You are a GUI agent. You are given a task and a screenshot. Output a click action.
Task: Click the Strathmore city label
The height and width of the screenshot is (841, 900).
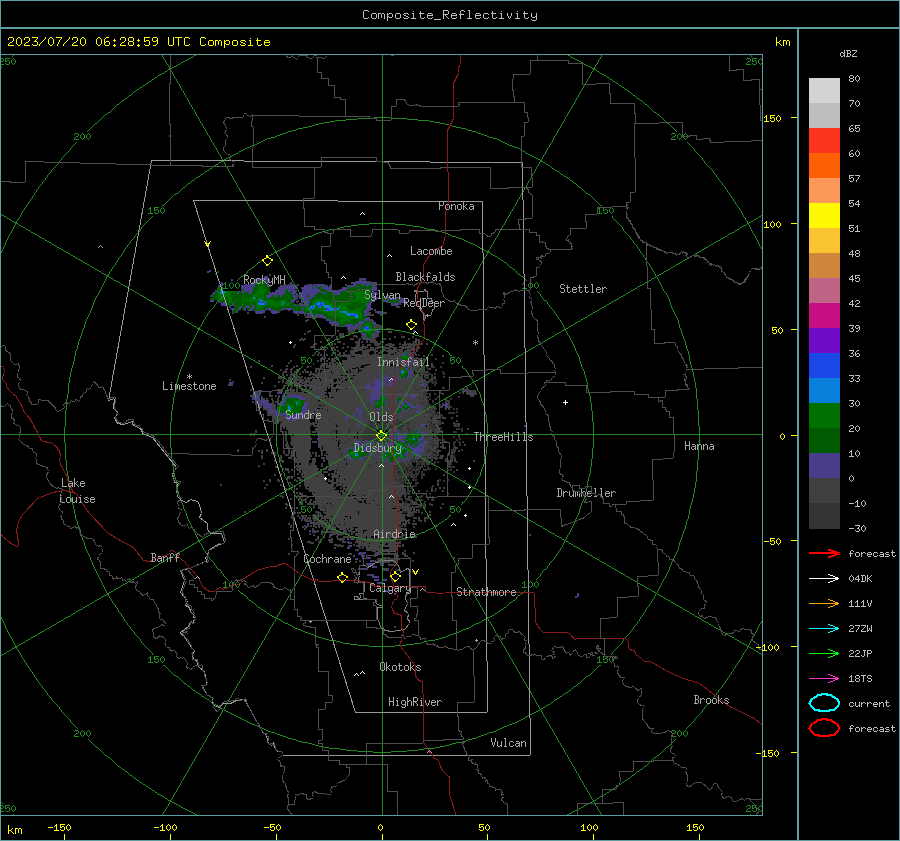(x=486, y=592)
